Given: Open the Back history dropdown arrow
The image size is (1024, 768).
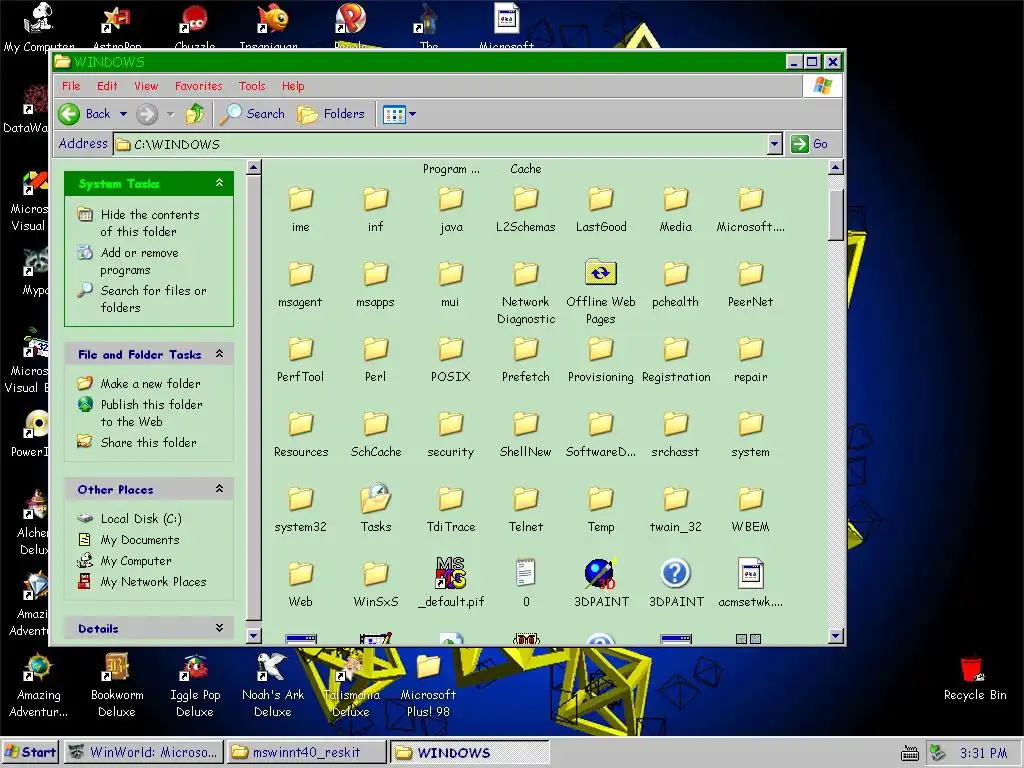Looking at the screenshot, I should pos(123,114).
